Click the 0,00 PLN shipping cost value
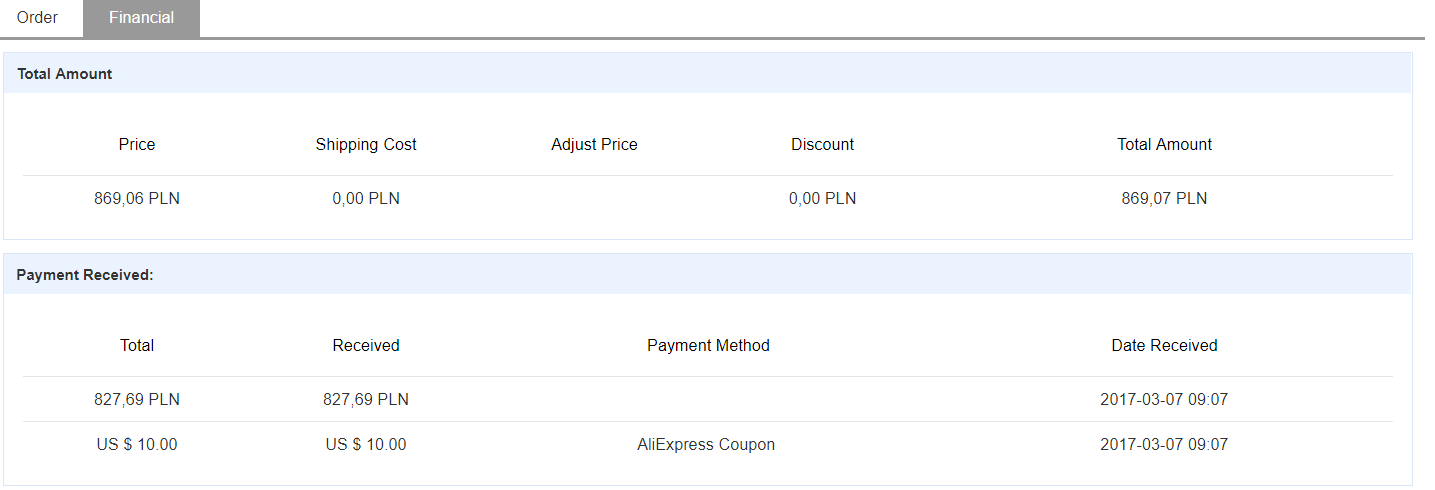1435x490 pixels. pyautogui.click(x=366, y=198)
